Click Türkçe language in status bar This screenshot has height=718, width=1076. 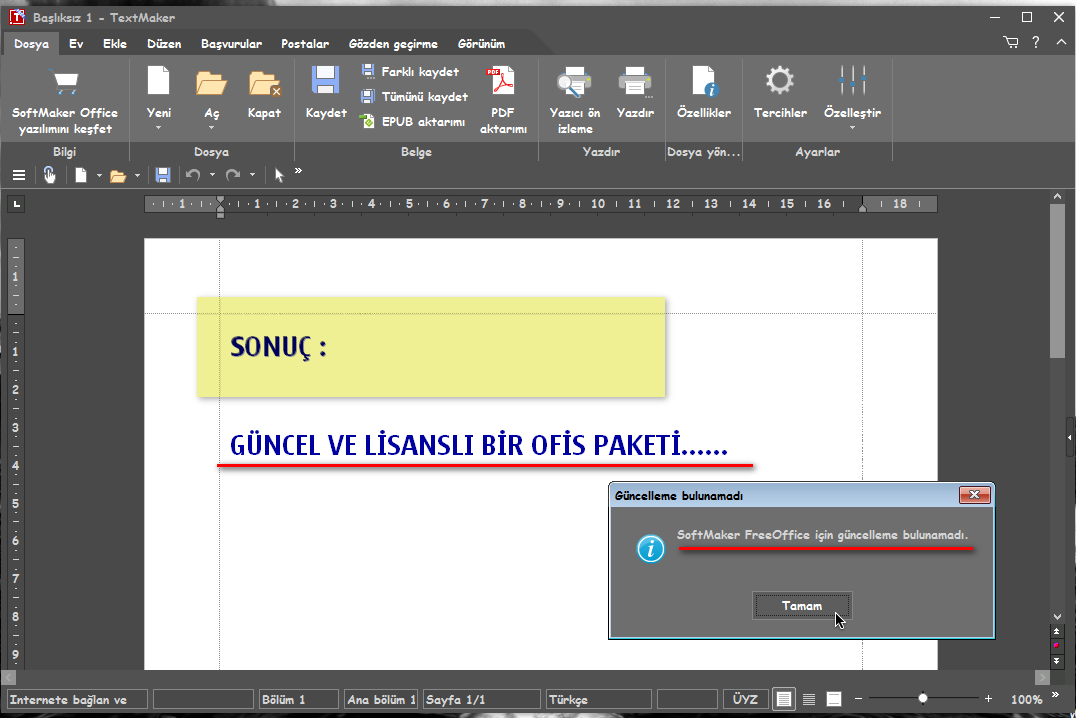pyautogui.click(x=598, y=699)
